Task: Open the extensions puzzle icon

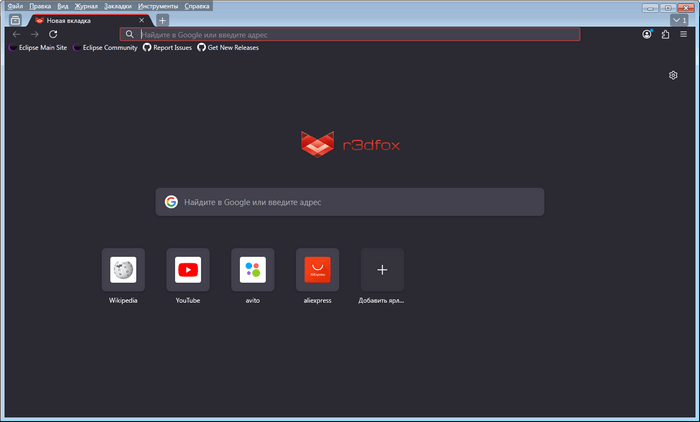Action: click(x=665, y=34)
